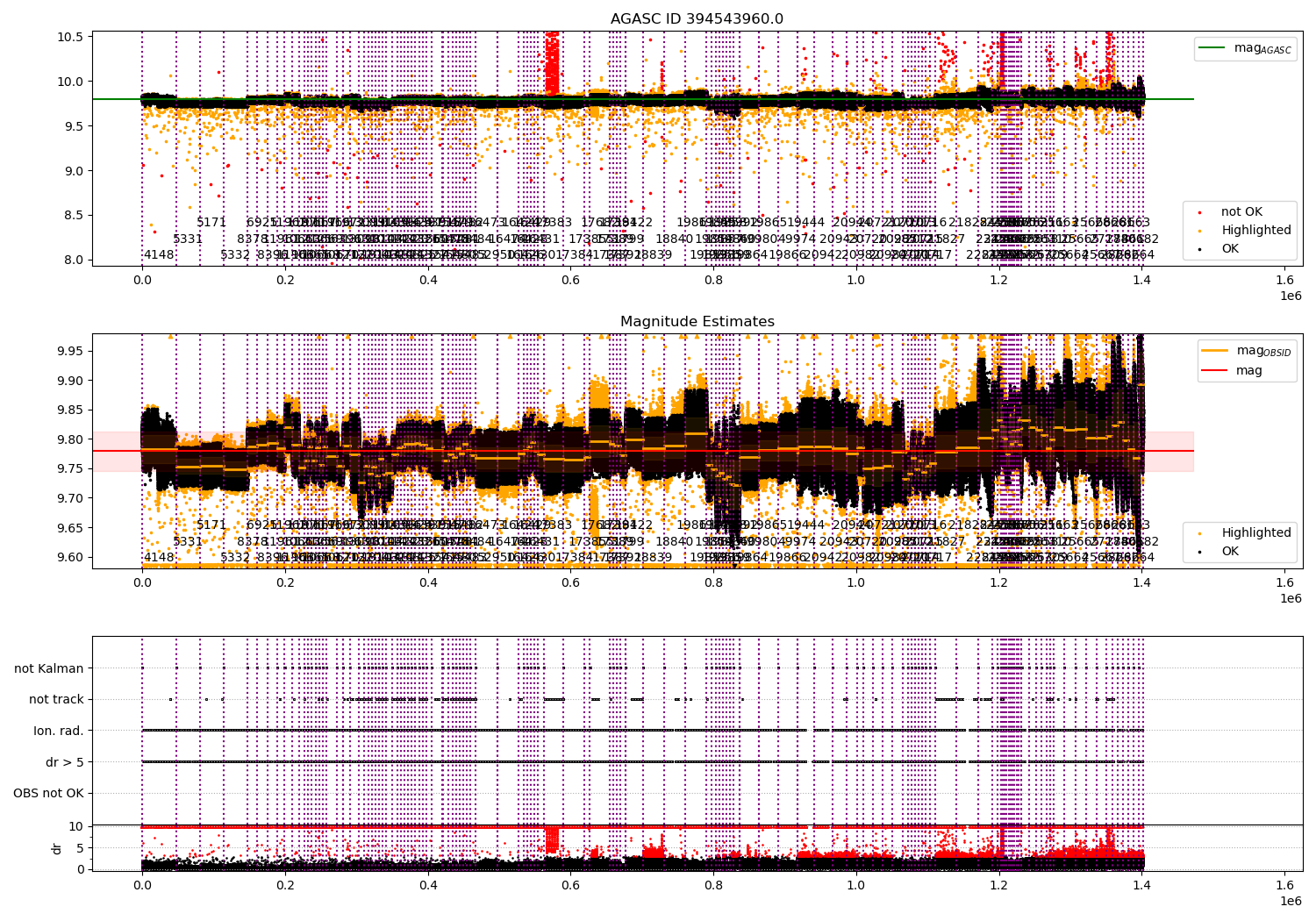The height and width of the screenshot is (921, 1316).
Task: Click the 9.60 y-axis tick label
Action: 70,557
